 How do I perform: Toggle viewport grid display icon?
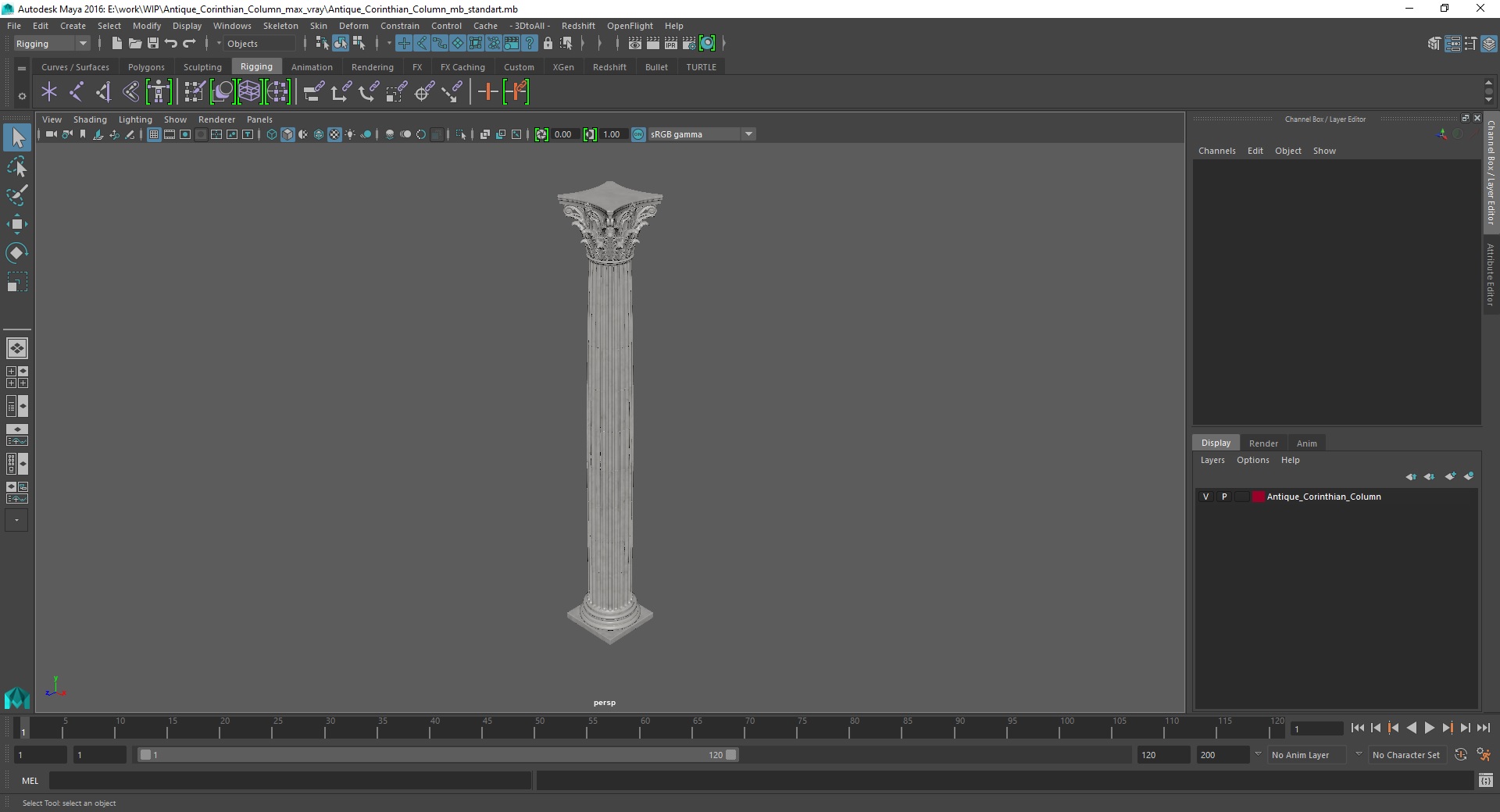coord(154,134)
